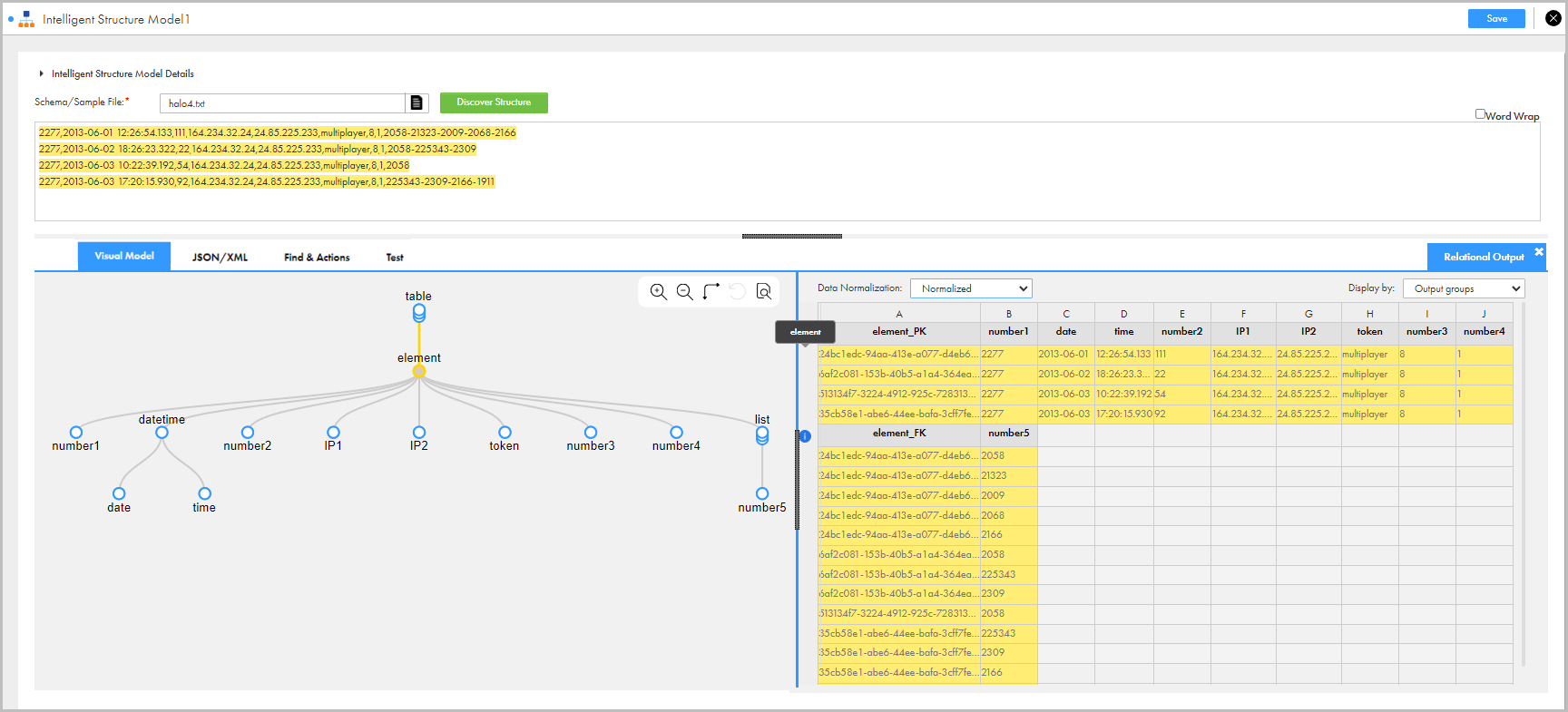Click the number5 cell with value 21323
Image resolution: width=1568 pixels, height=712 pixels.
click(1009, 476)
